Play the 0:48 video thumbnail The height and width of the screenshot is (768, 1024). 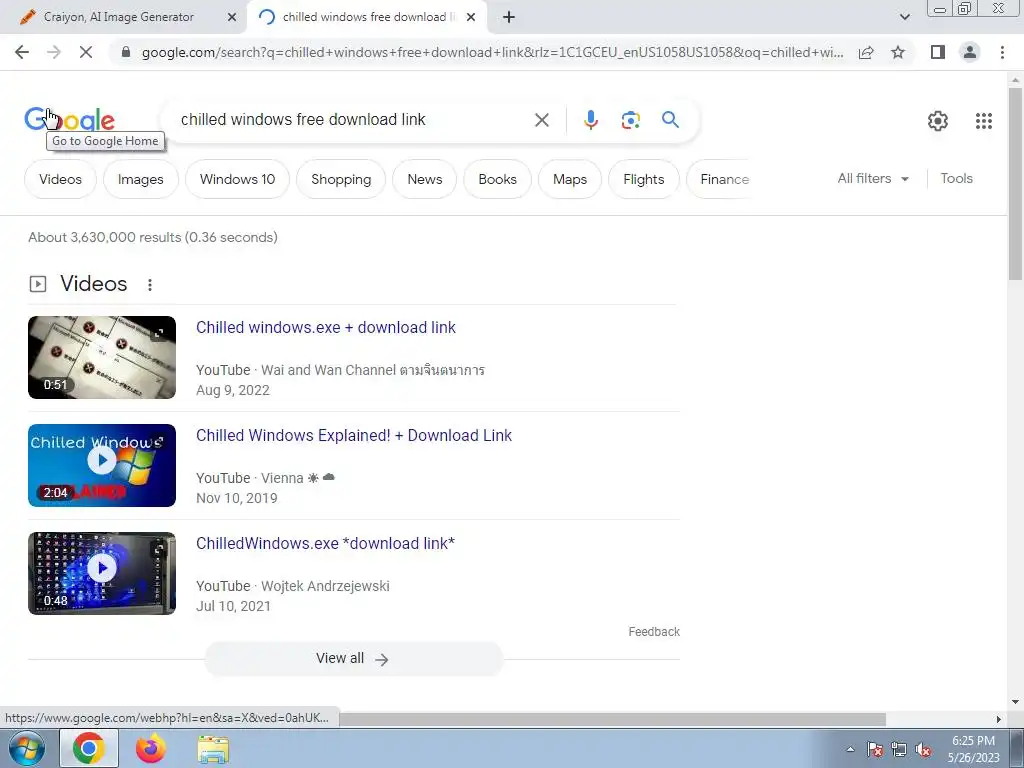point(102,573)
